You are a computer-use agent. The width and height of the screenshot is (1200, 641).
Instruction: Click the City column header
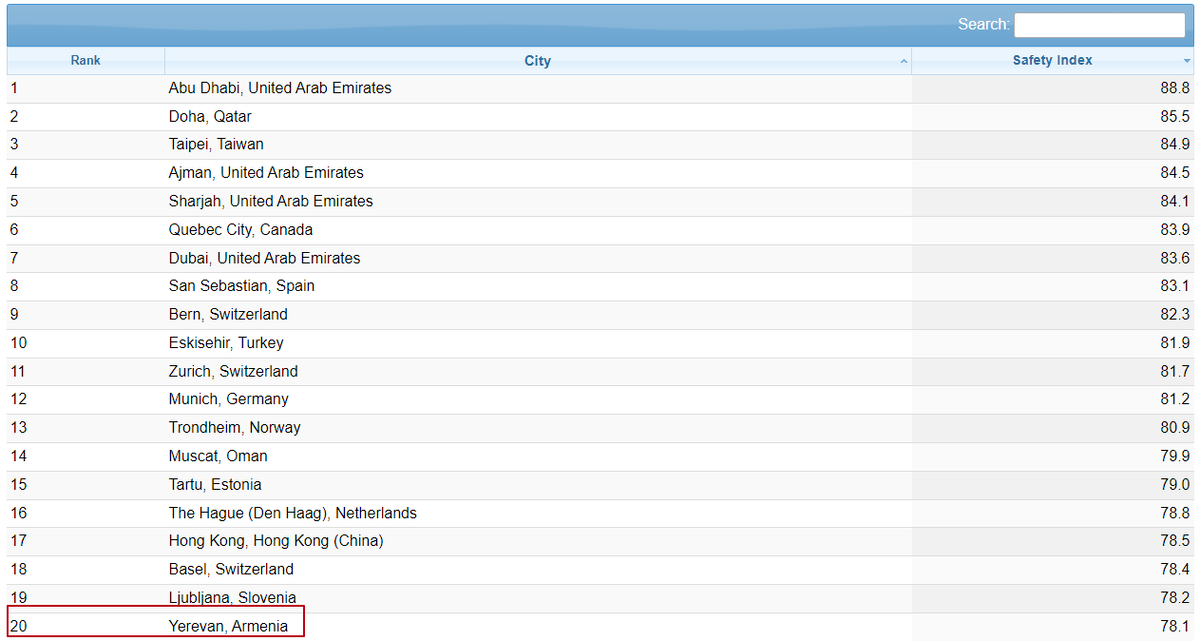(x=537, y=61)
